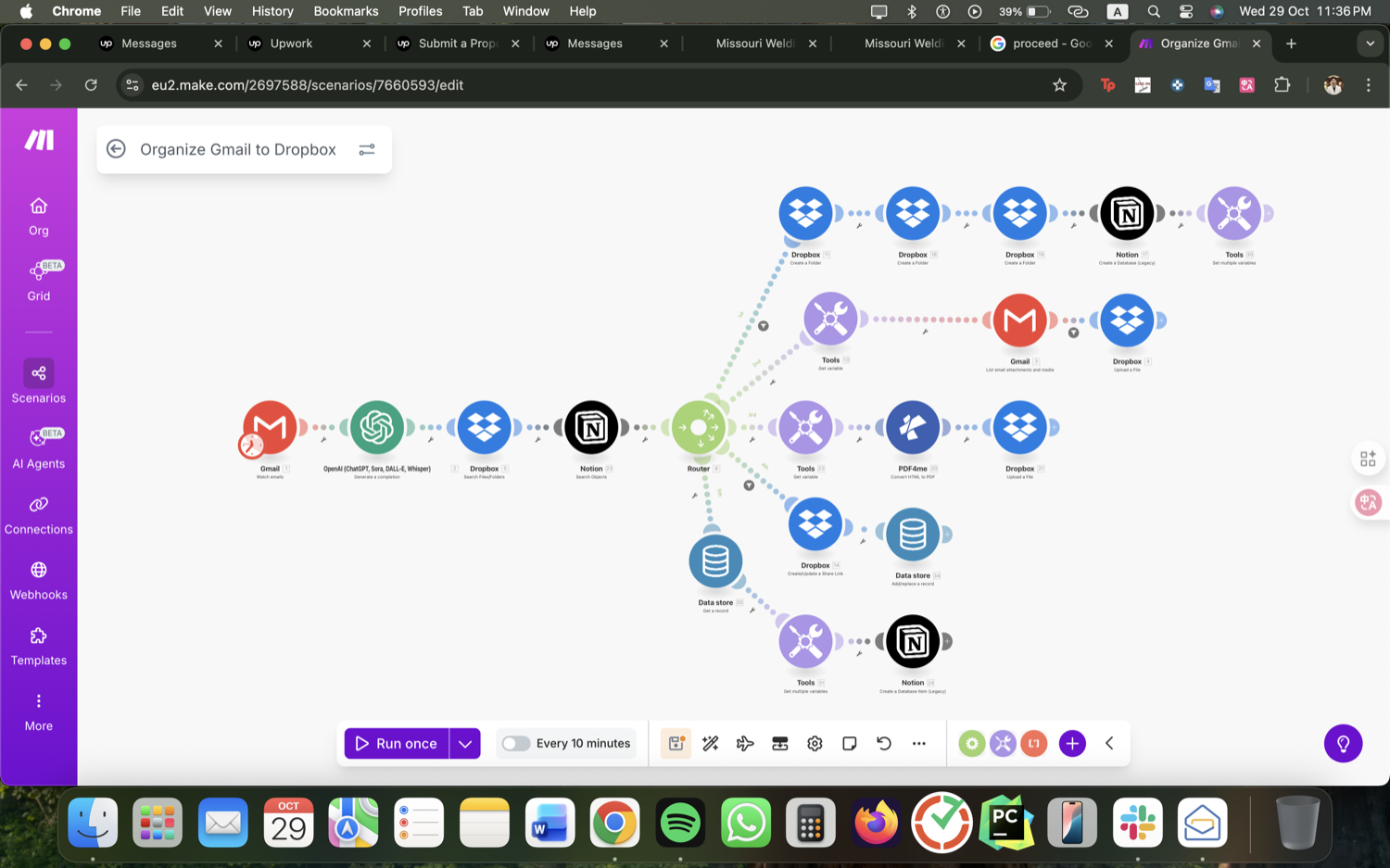The height and width of the screenshot is (868, 1390).
Task: Click the scenario title Organize Gmail to Dropbox
Action: tap(238, 149)
